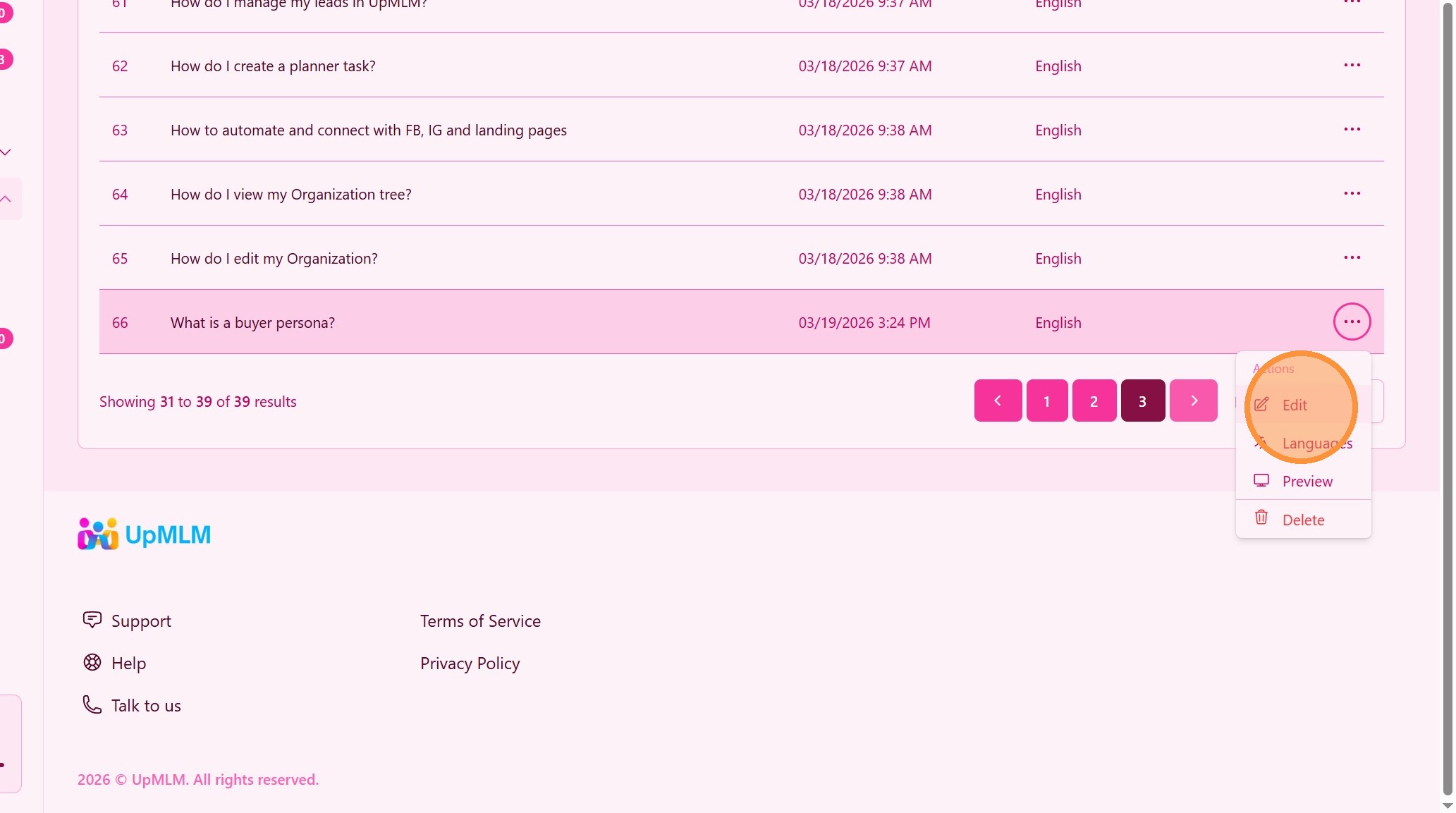Select Preview in the actions menu

click(x=1307, y=482)
